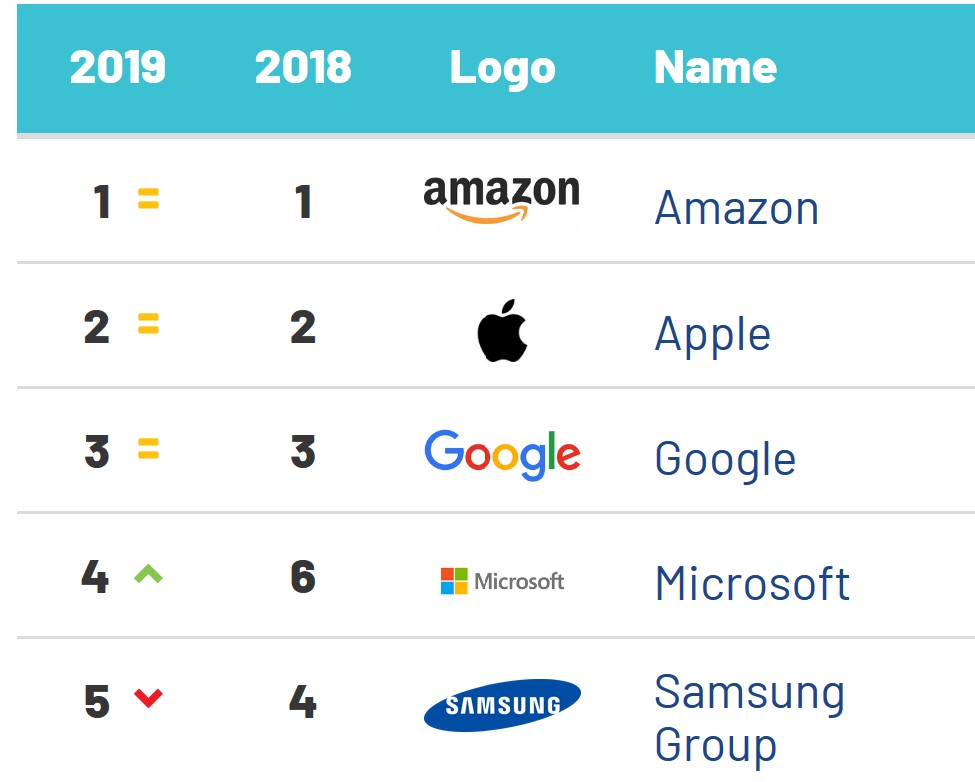Click the Apple logo
This screenshot has height=782, width=975.
coord(502,330)
